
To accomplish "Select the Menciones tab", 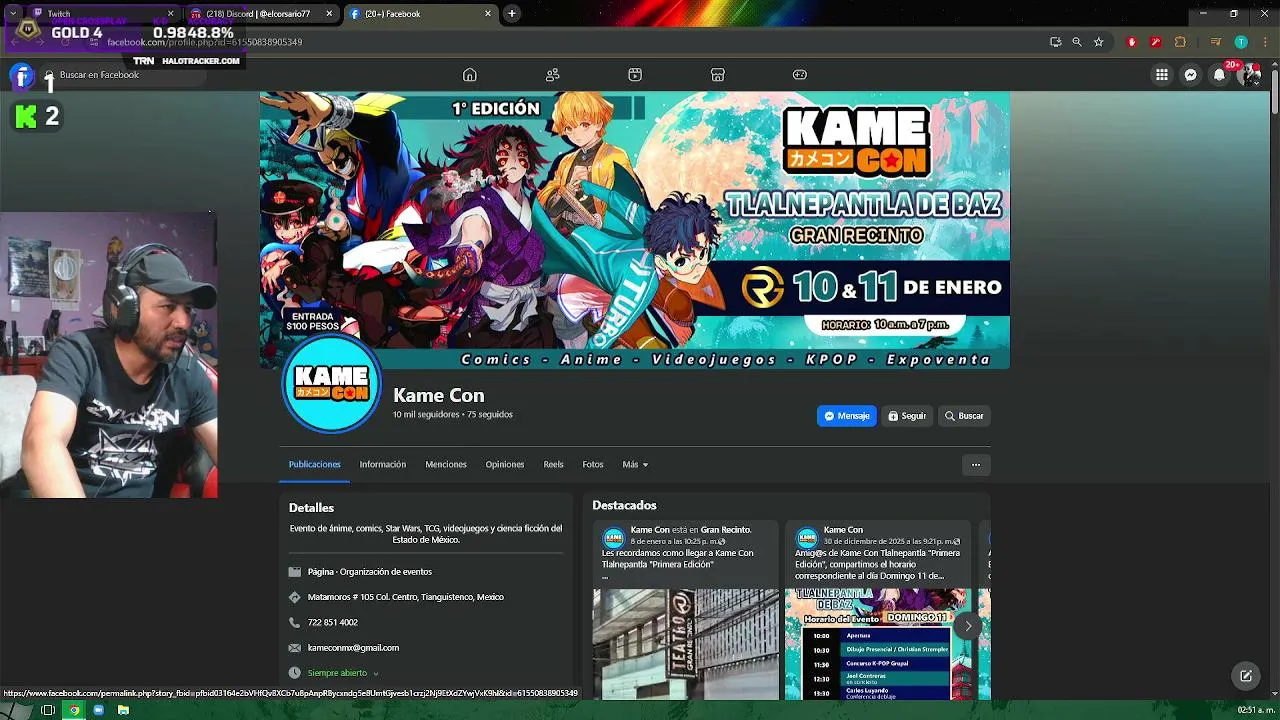I will click(446, 464).
